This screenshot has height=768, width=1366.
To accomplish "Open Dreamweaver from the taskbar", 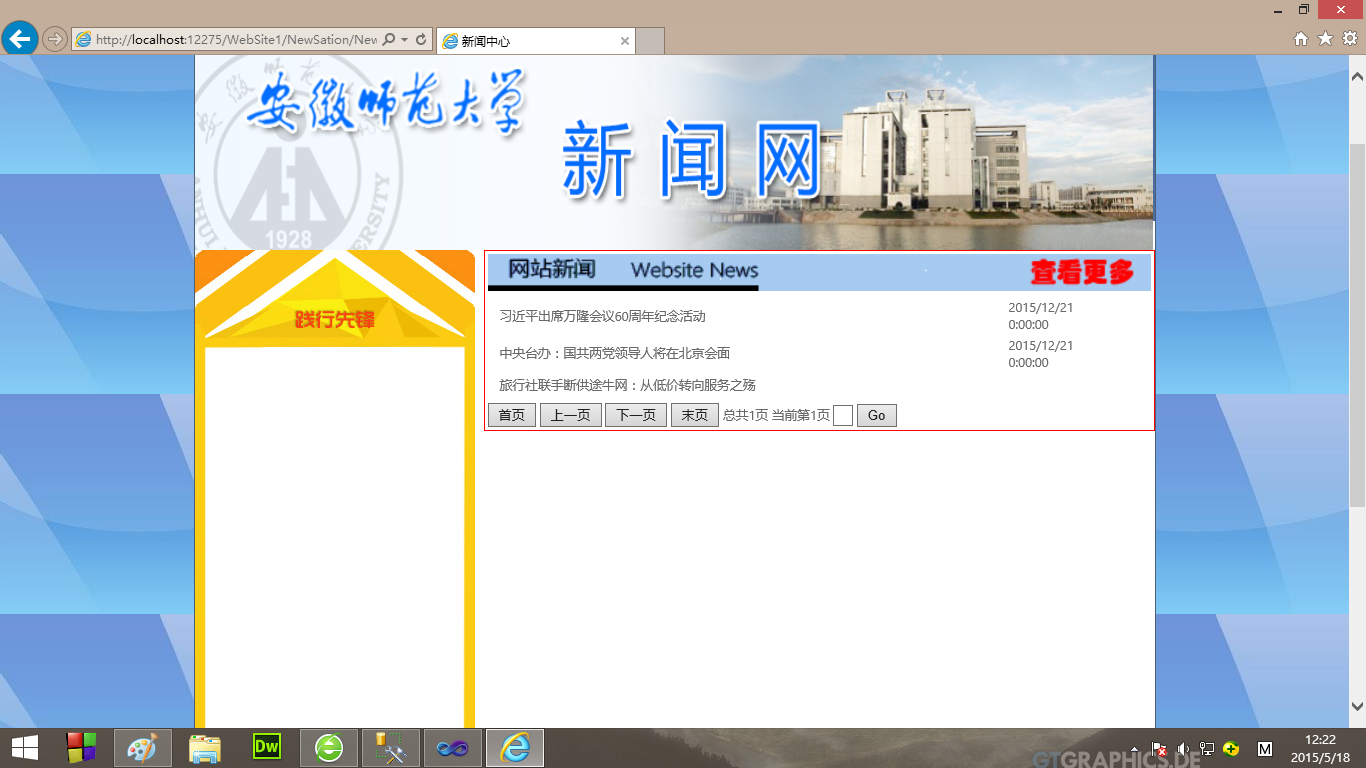I will click(x=267, y=747).
